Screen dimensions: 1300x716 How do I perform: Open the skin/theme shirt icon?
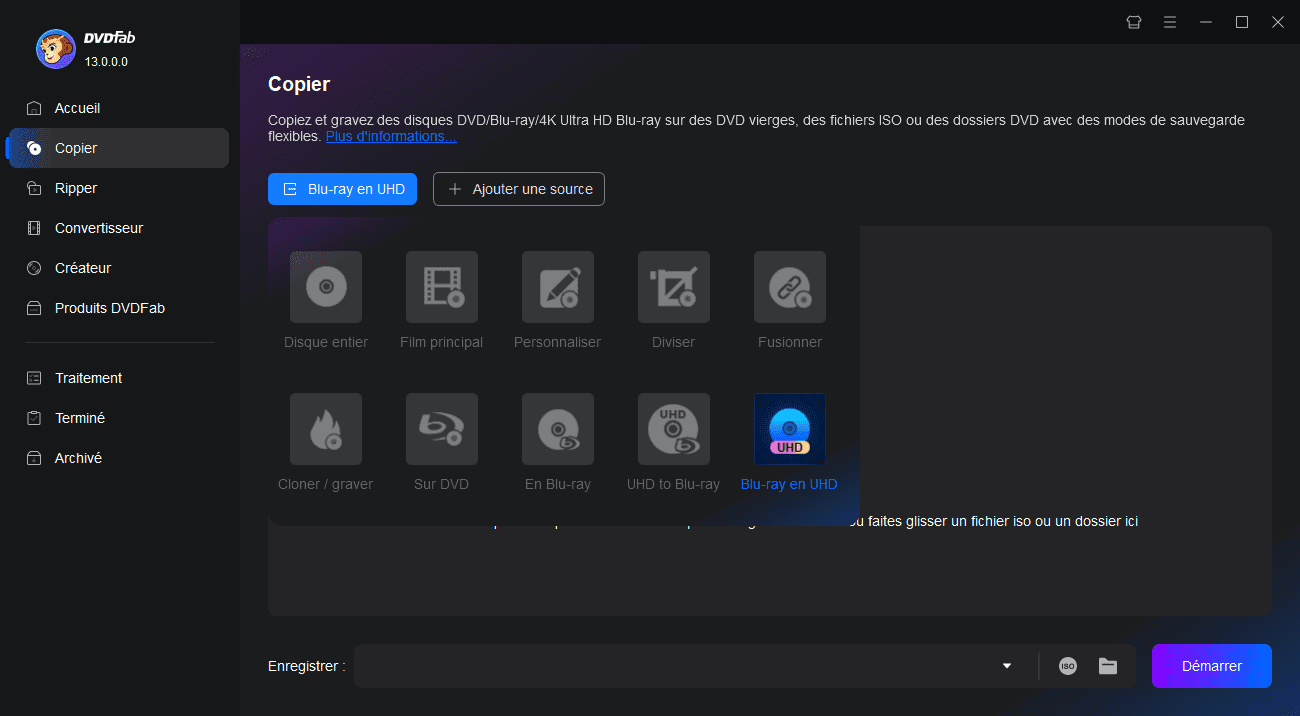[1134, 22]
